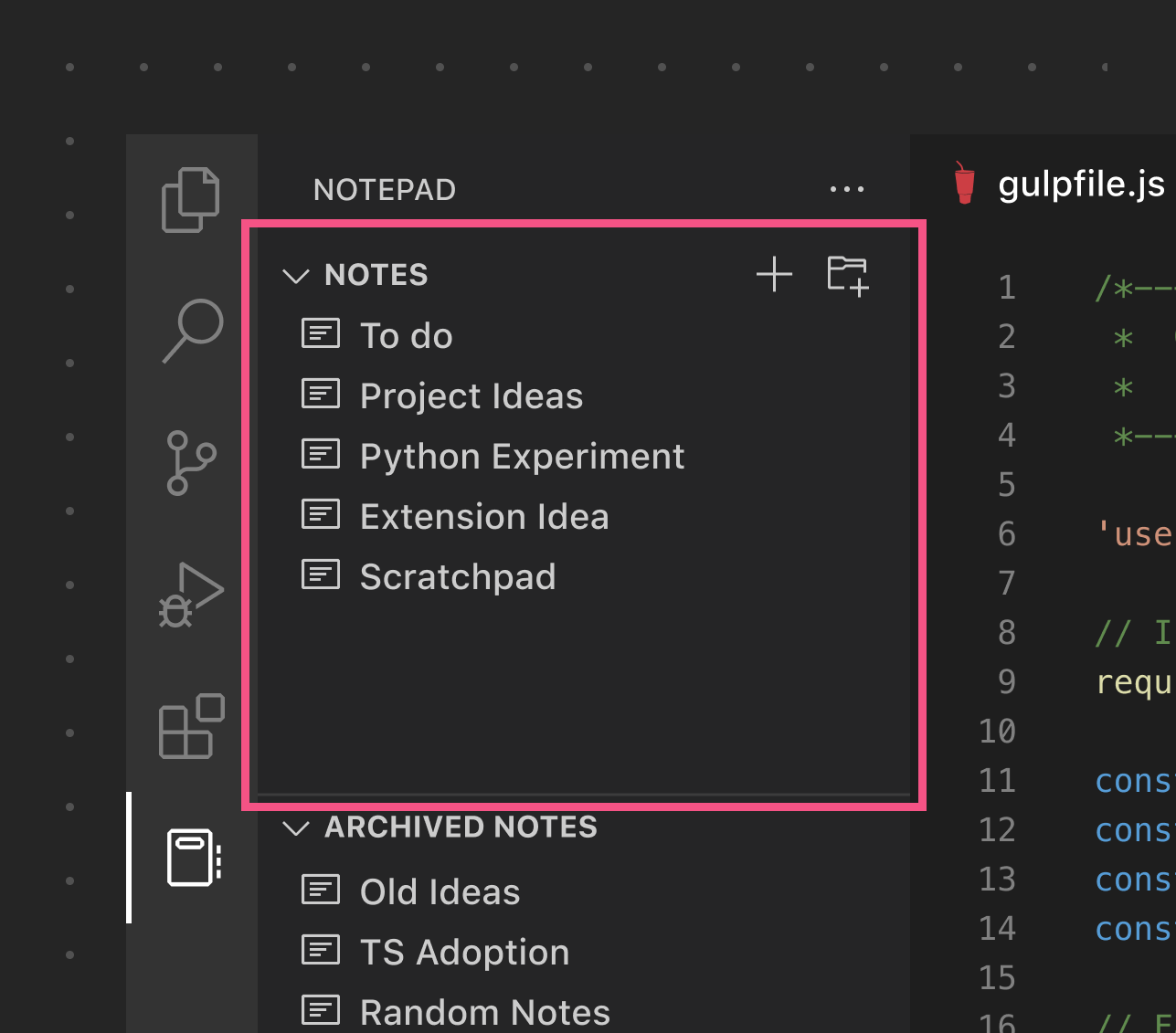Open the To do note

tap(407, 334)
